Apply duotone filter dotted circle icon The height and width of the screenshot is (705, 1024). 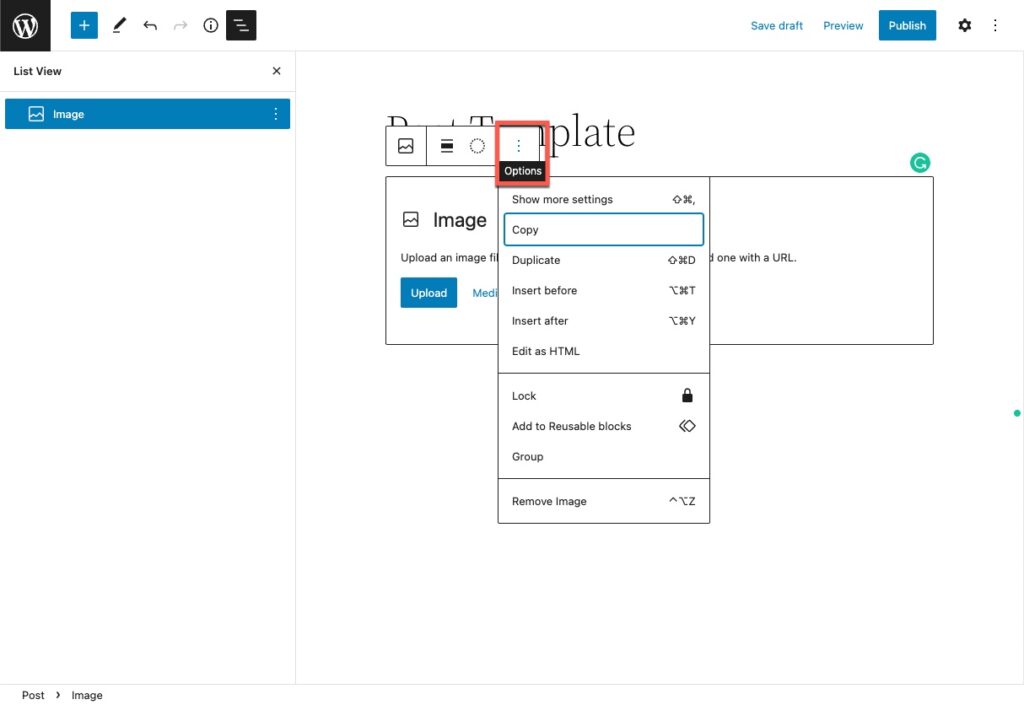(x=477, y=146)
